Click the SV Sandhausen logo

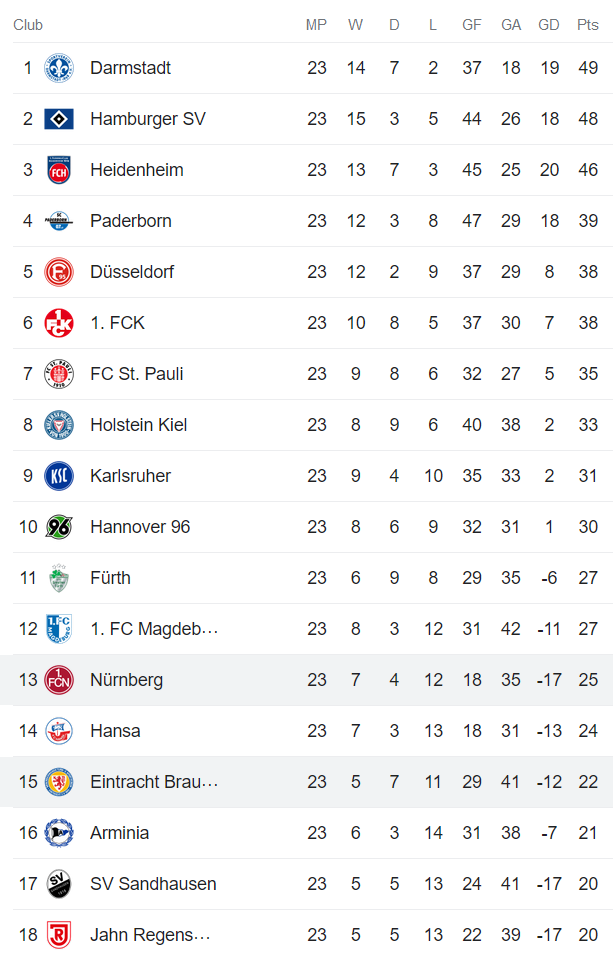(59, 884)
